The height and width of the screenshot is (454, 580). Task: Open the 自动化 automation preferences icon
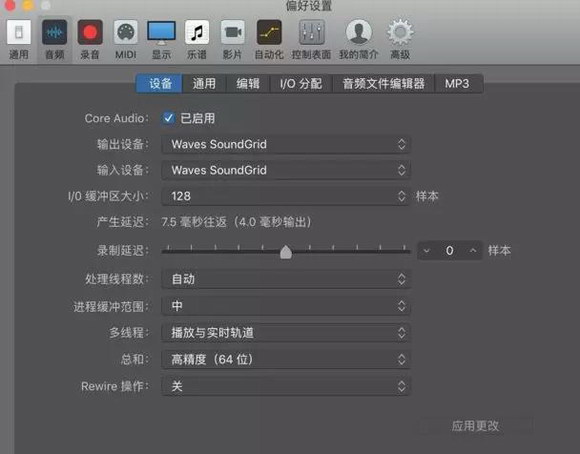pyautogui.click(x=269, y=33)
